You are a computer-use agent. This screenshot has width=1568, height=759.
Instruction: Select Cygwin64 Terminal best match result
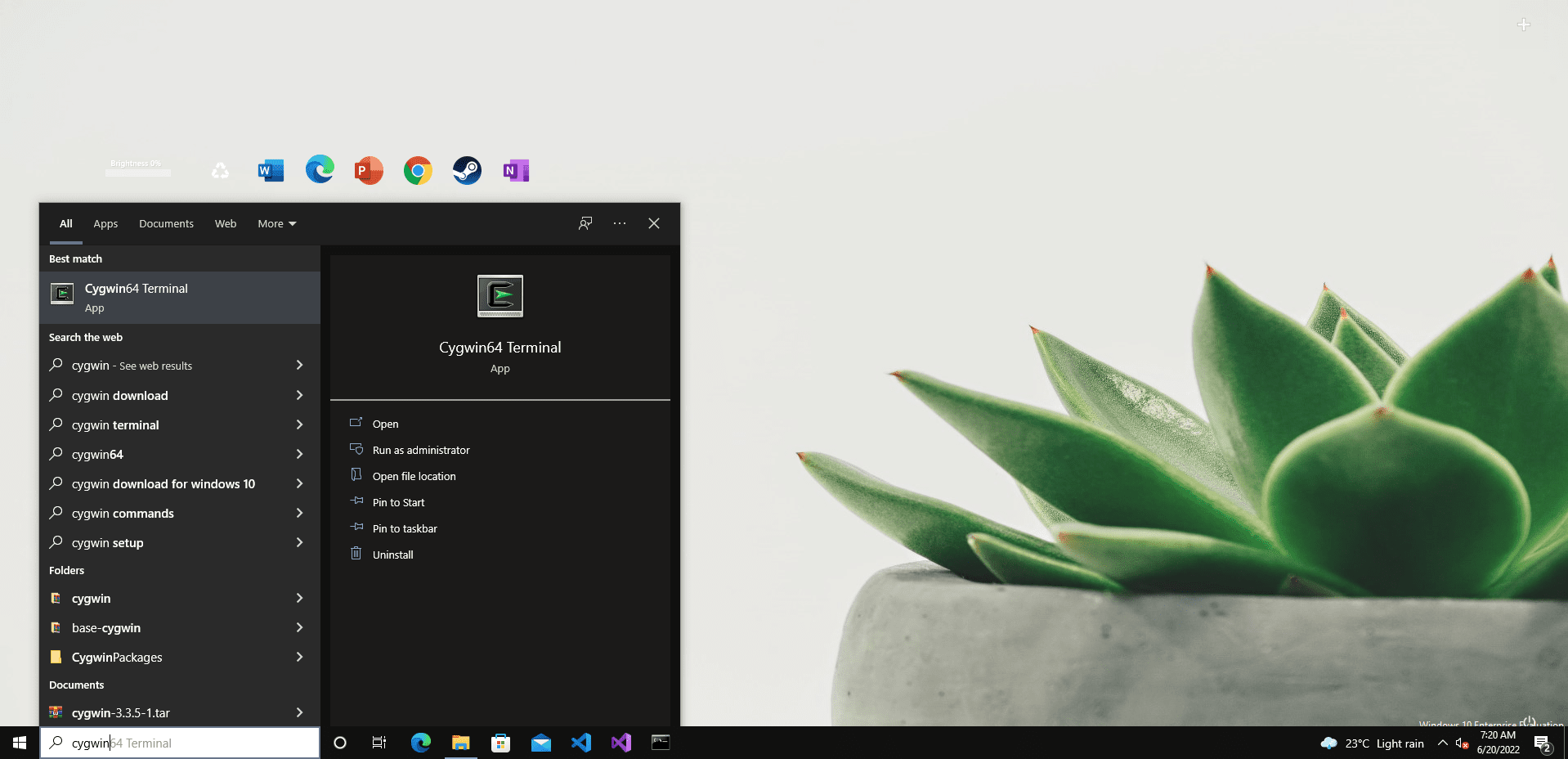pyautogui.click(x=180, y=298)
